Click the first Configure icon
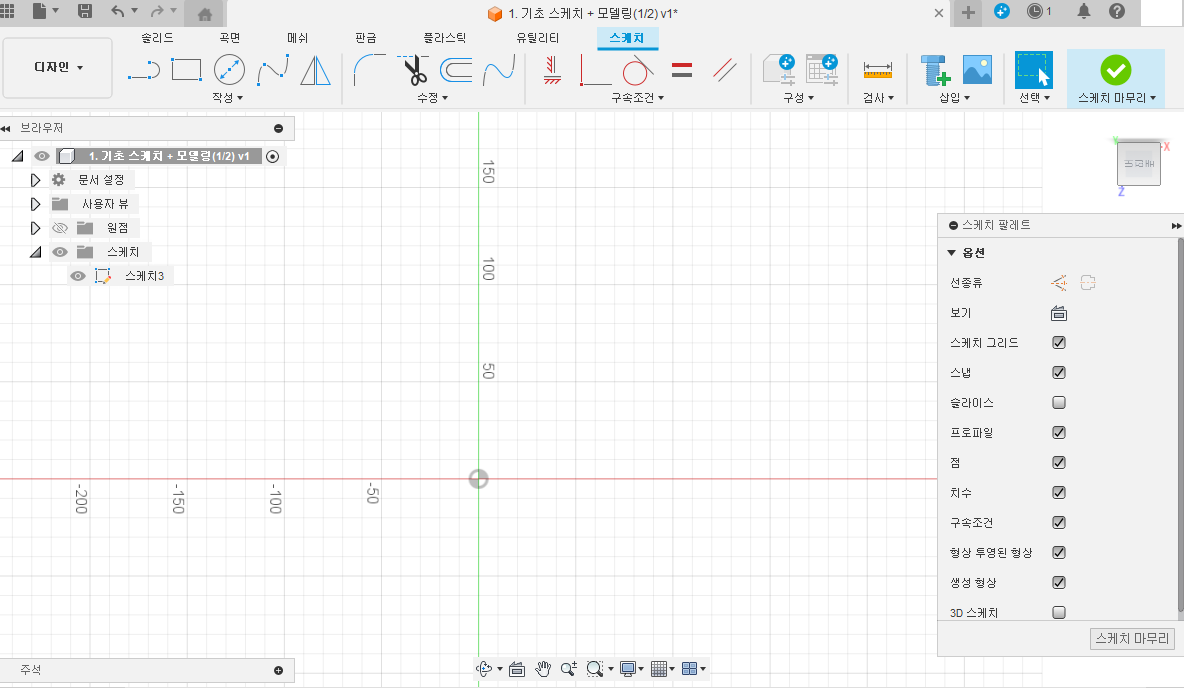Screen dimensions: 1184x688 tap(779, 69)
